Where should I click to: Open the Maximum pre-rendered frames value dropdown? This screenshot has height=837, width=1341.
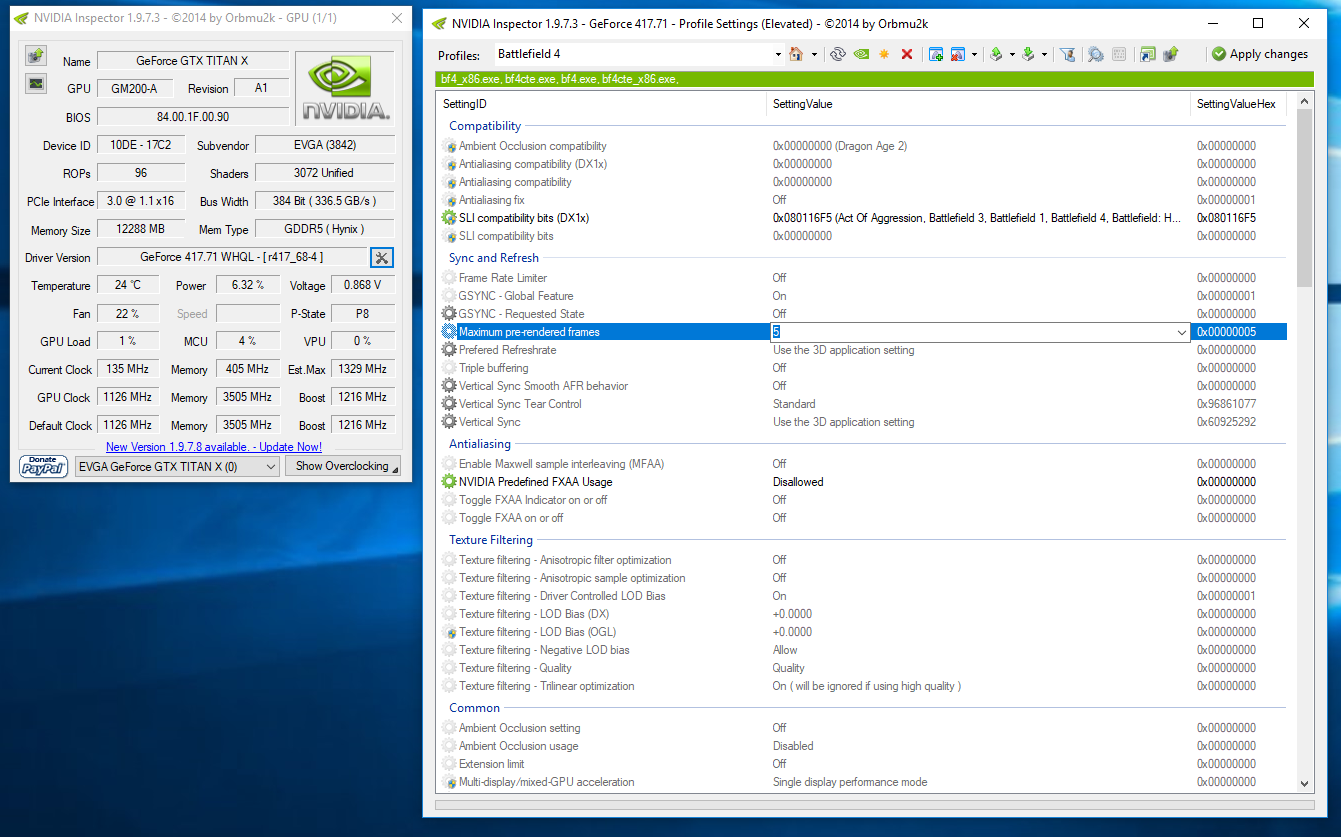(x=1182, y=332)
